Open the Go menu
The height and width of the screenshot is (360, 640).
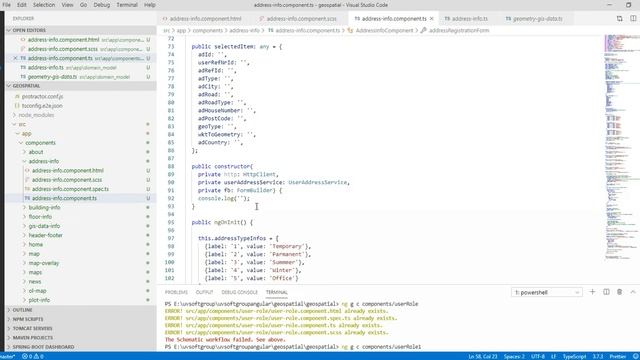(x=83, y=5)
